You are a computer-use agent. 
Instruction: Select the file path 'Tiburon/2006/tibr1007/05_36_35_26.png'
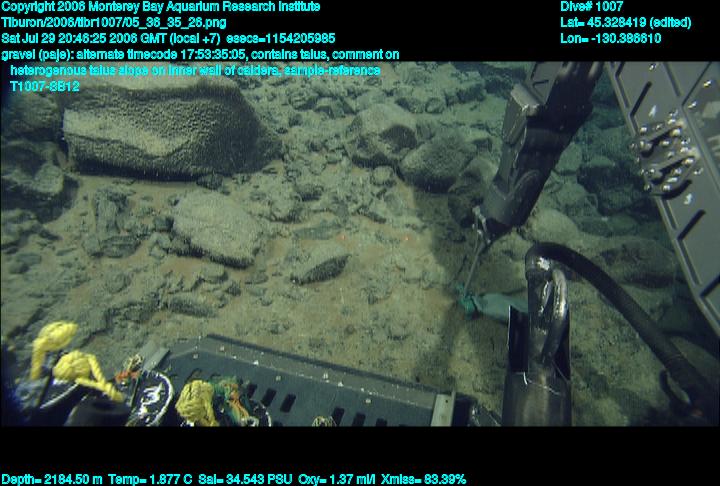tap(113, 23)
